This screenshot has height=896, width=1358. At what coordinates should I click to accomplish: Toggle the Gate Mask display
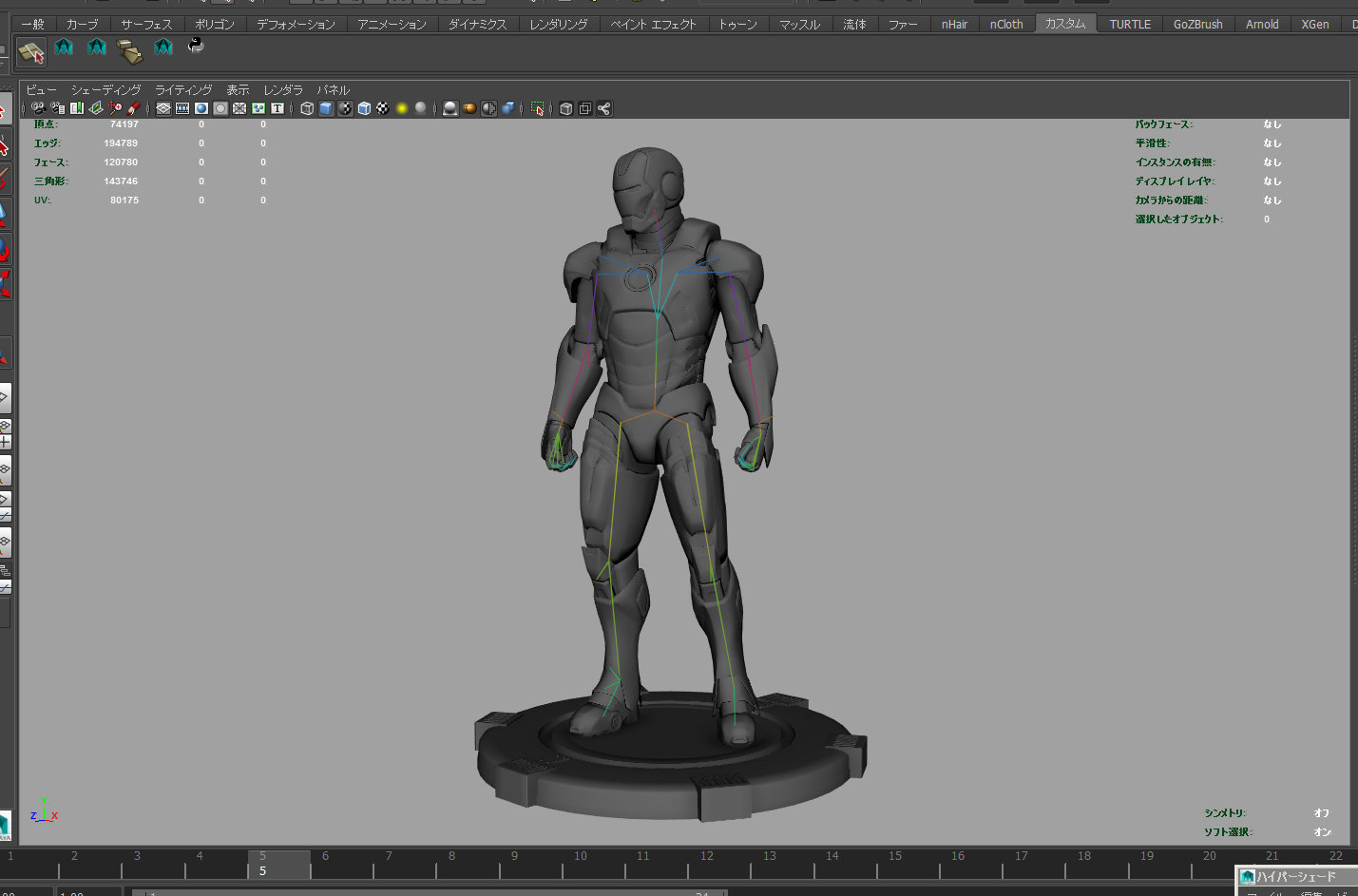[x=220, y=108]
